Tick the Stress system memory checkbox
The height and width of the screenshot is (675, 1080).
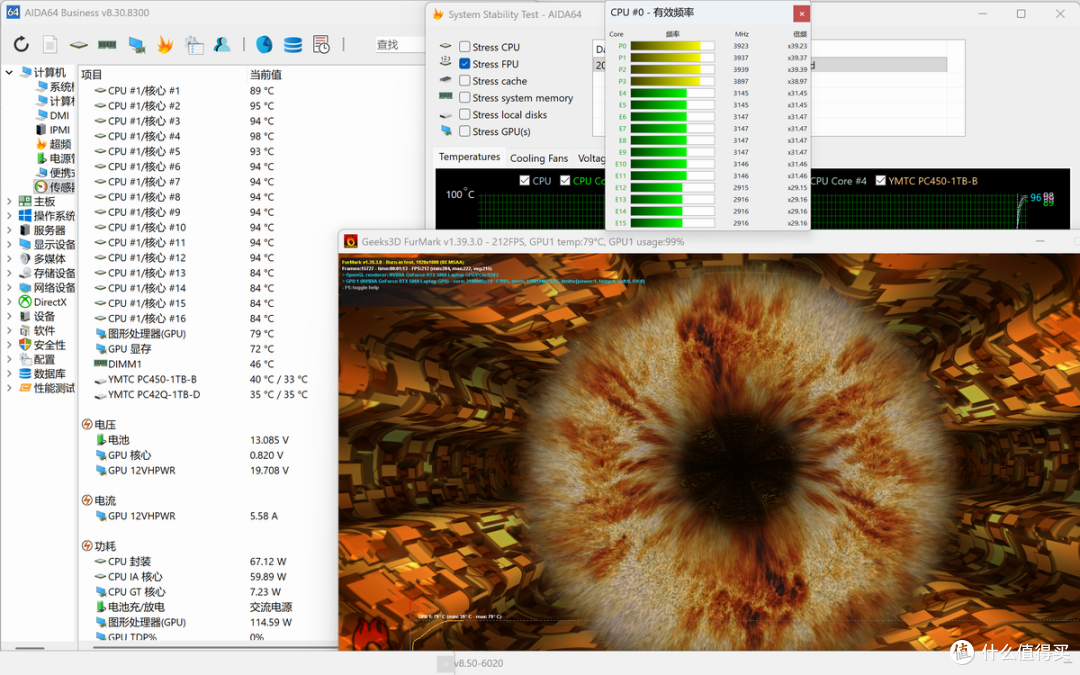pos(465,98)
